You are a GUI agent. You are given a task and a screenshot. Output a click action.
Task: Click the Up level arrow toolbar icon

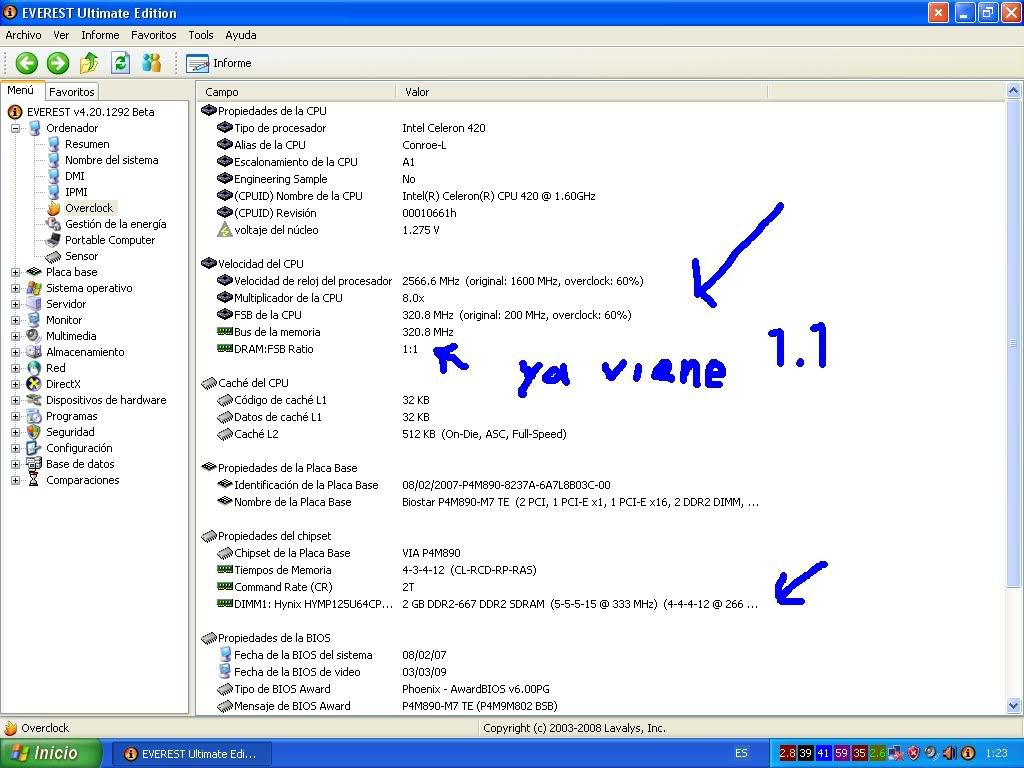pyautogui.click(x=89, y=63)
